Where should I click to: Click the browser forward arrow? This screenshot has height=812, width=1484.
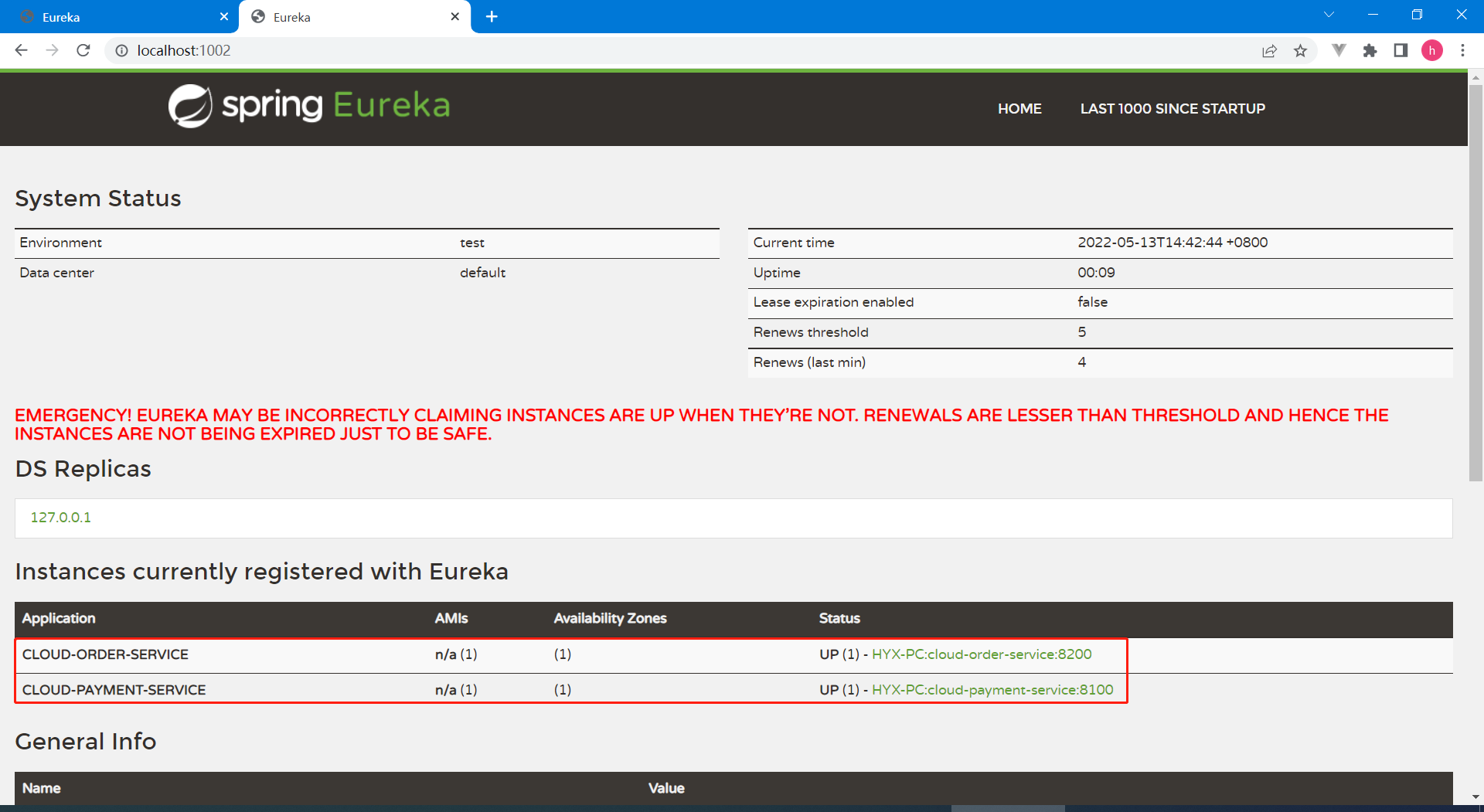tap(52, 50)
